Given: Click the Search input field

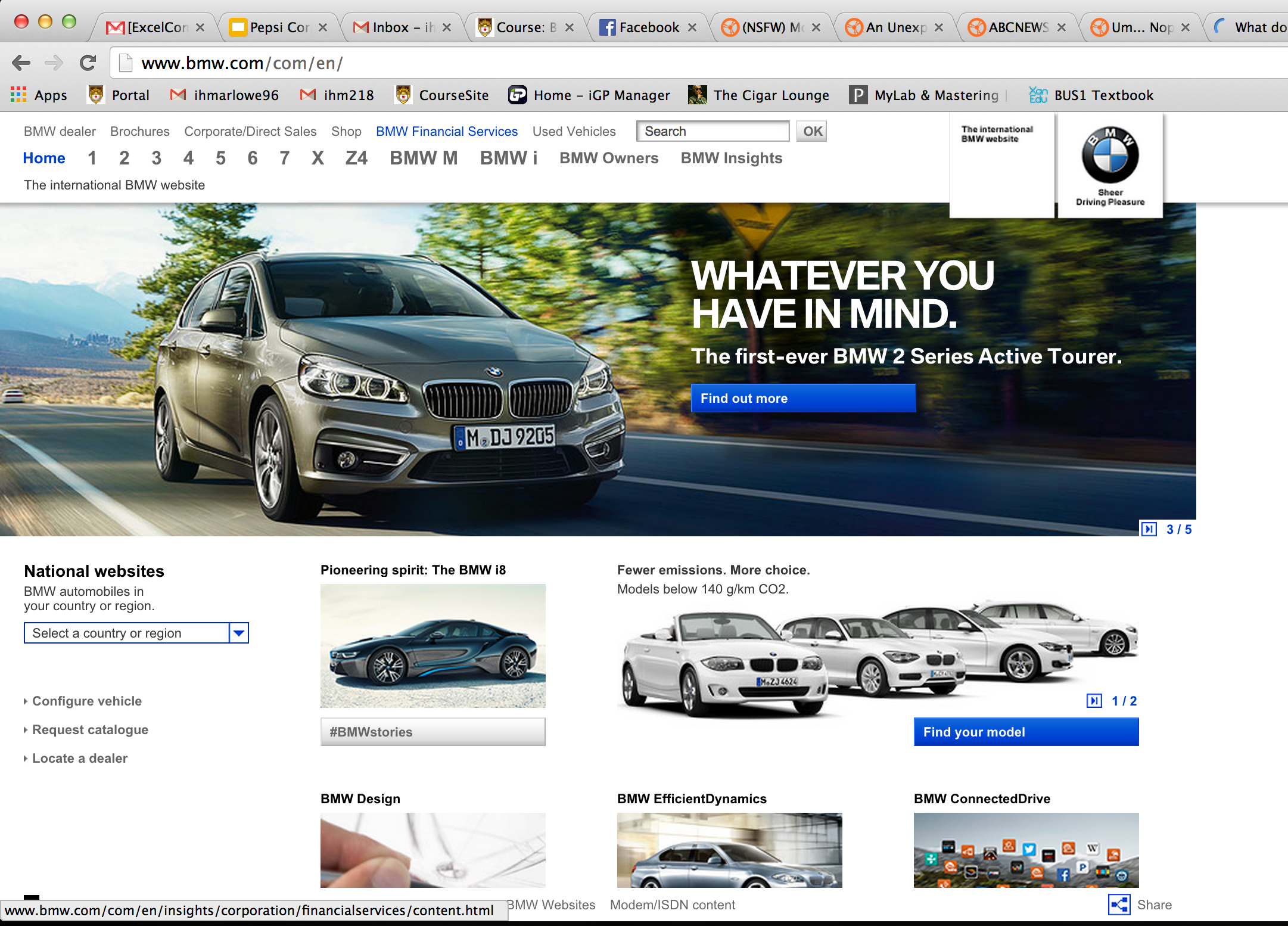Looking at the screenshot, I should [713, 131].
